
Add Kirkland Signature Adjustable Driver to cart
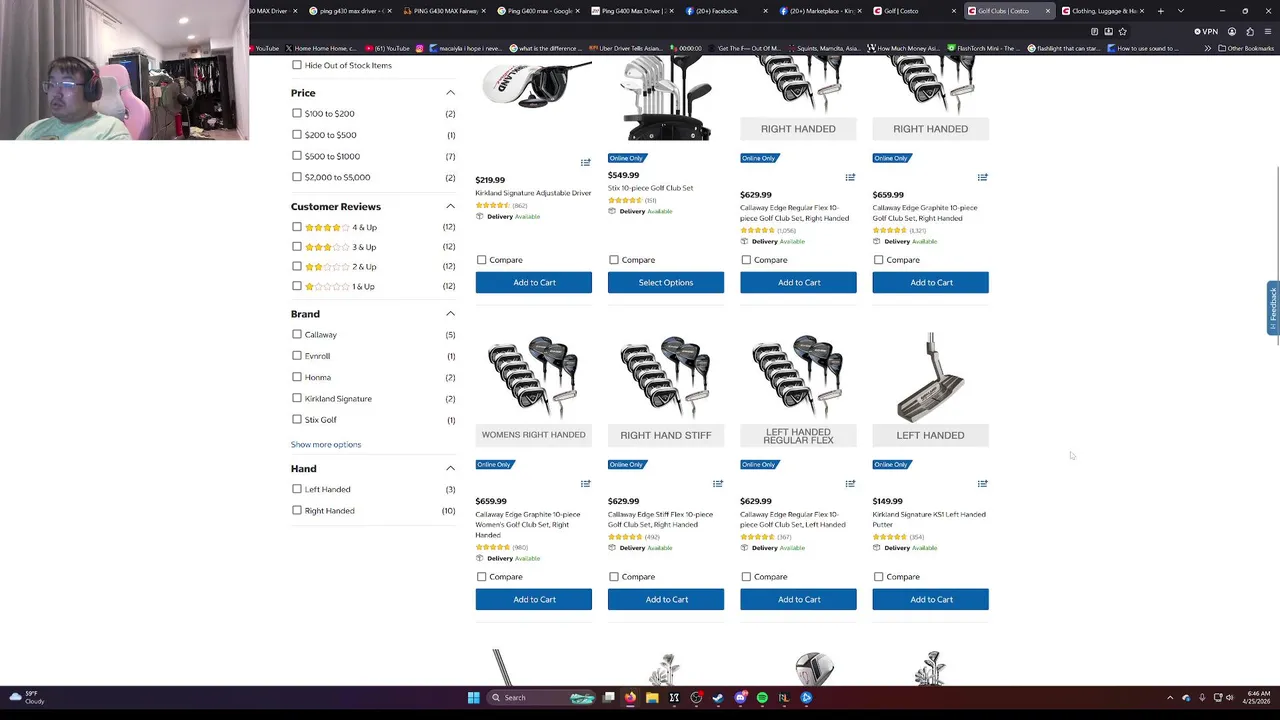coord(534,282)
